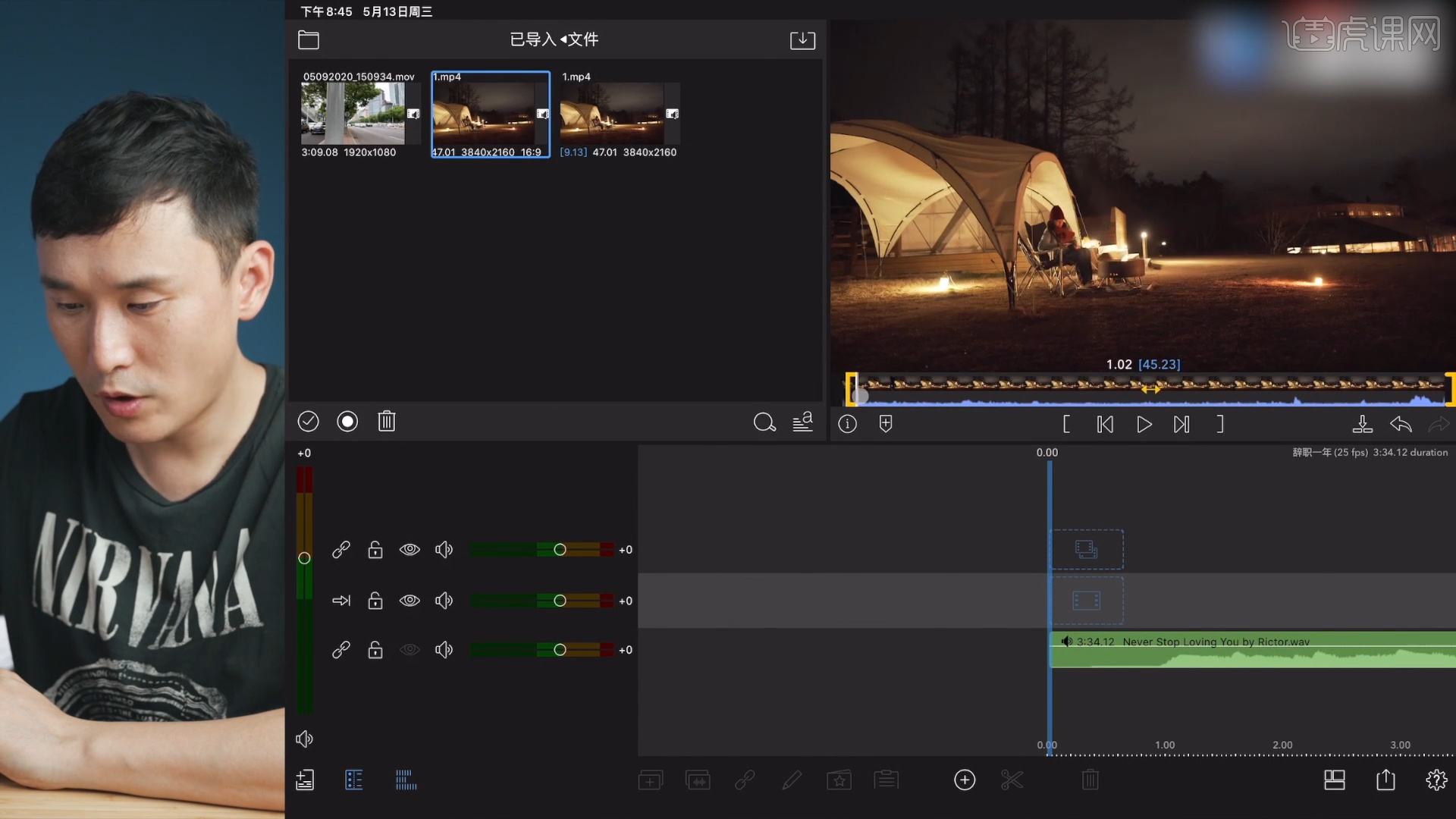1456x819 pixels.
Task: Open the settings gear icon
Action: (x=1436, y=780)
